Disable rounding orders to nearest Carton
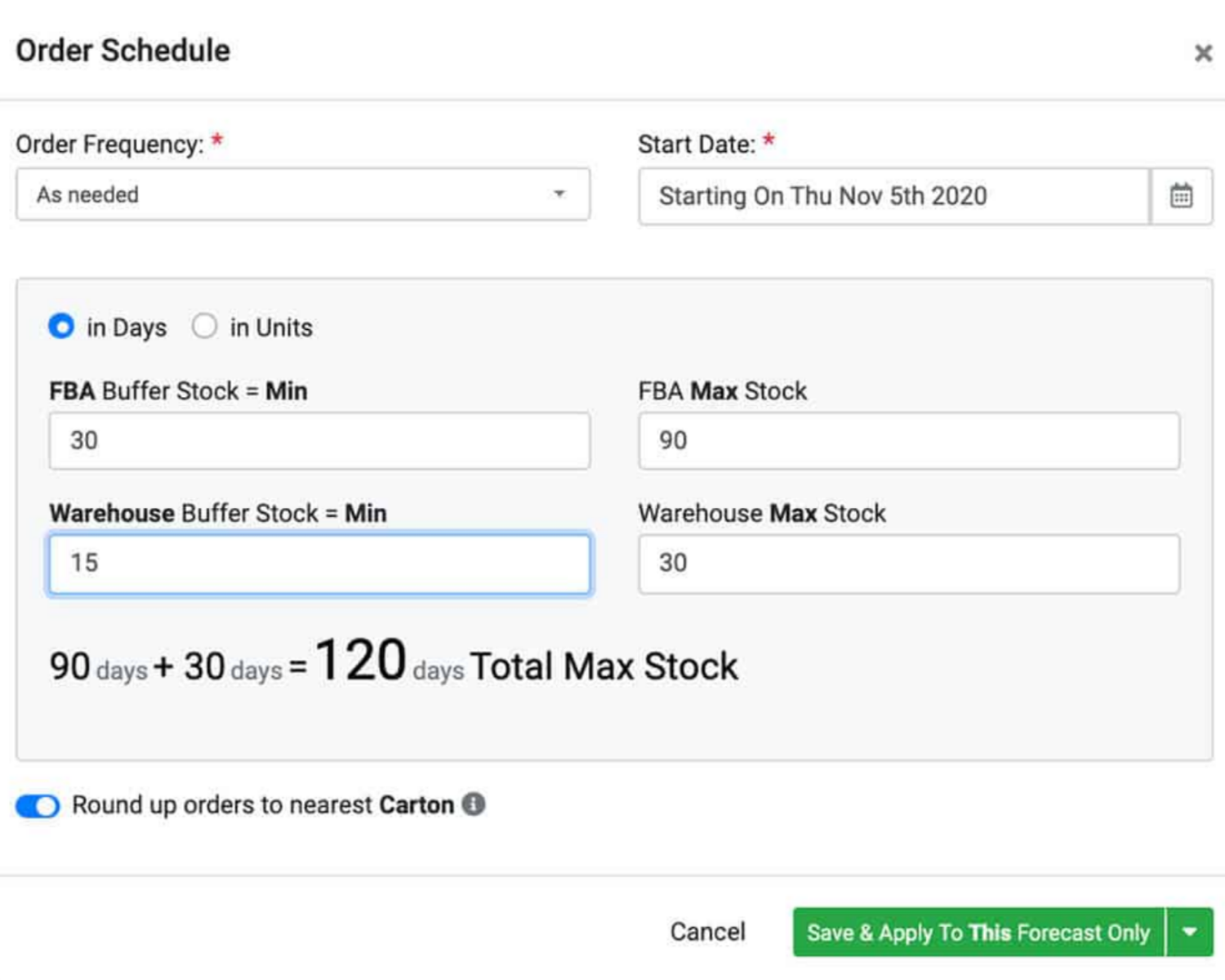1225x980 pixels. pos(37,805)
